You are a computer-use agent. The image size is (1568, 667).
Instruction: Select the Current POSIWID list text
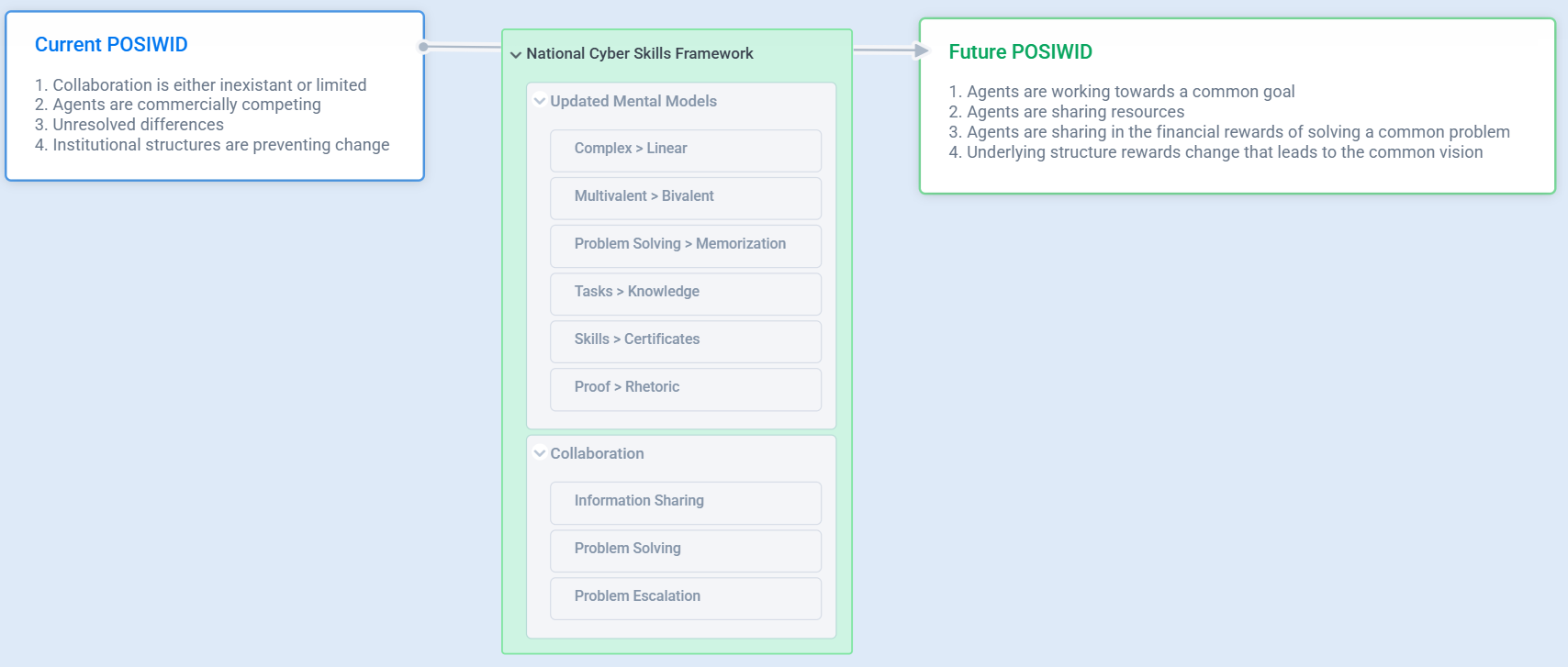coord(212,116)
